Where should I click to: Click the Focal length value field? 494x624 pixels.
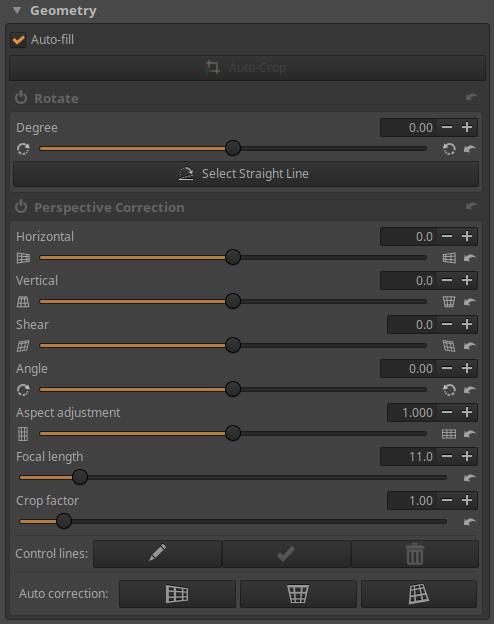pyautogui.click(x=408, y=456)
